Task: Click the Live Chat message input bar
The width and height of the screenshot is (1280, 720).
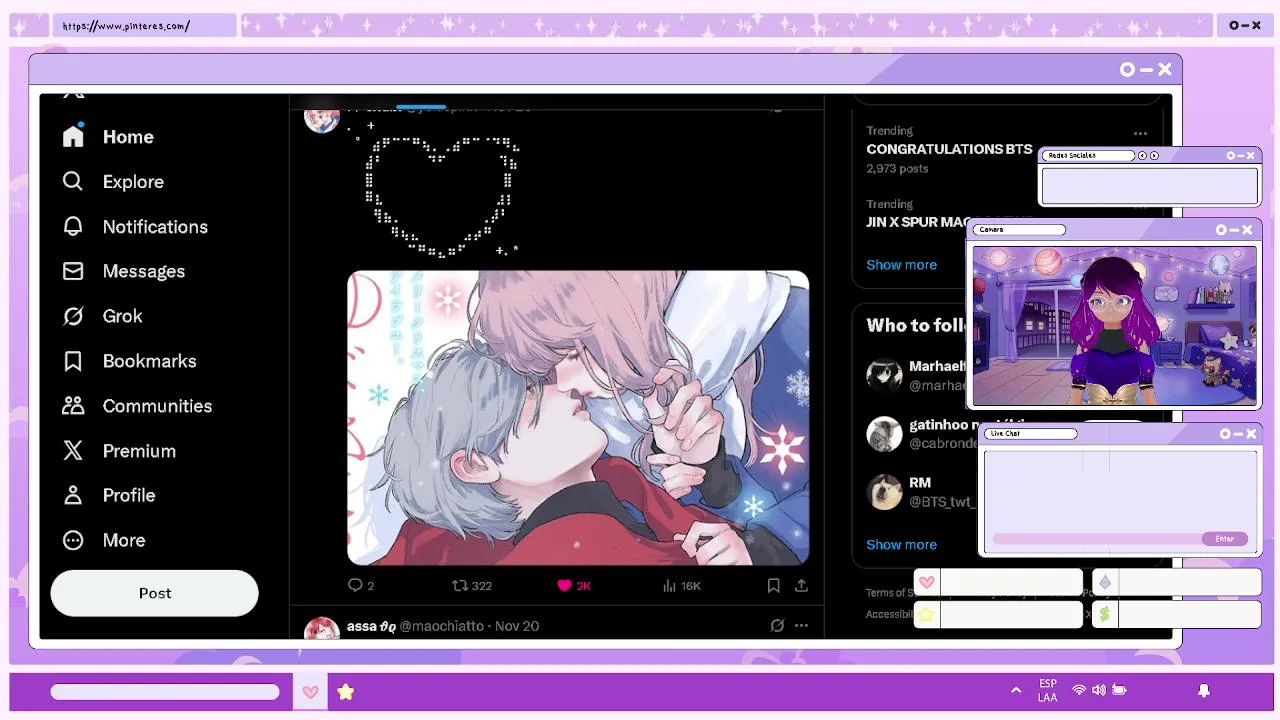Action: click(1097, 539)
